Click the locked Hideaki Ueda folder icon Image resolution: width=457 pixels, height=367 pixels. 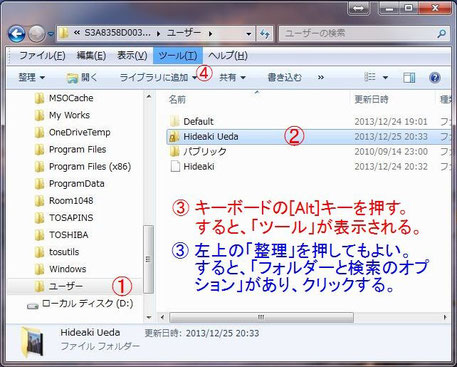[174, 137]
